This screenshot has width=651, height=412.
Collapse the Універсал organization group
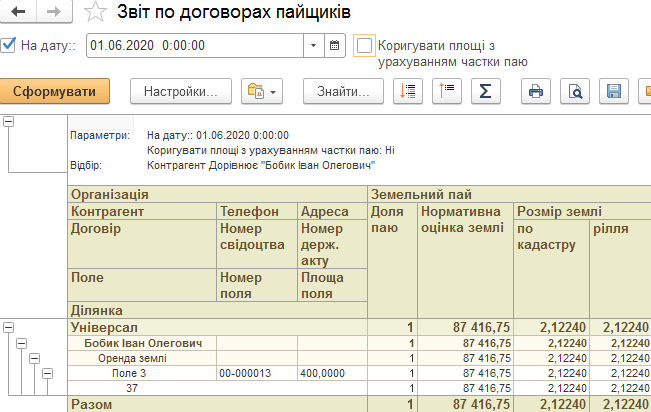[8, 327]
